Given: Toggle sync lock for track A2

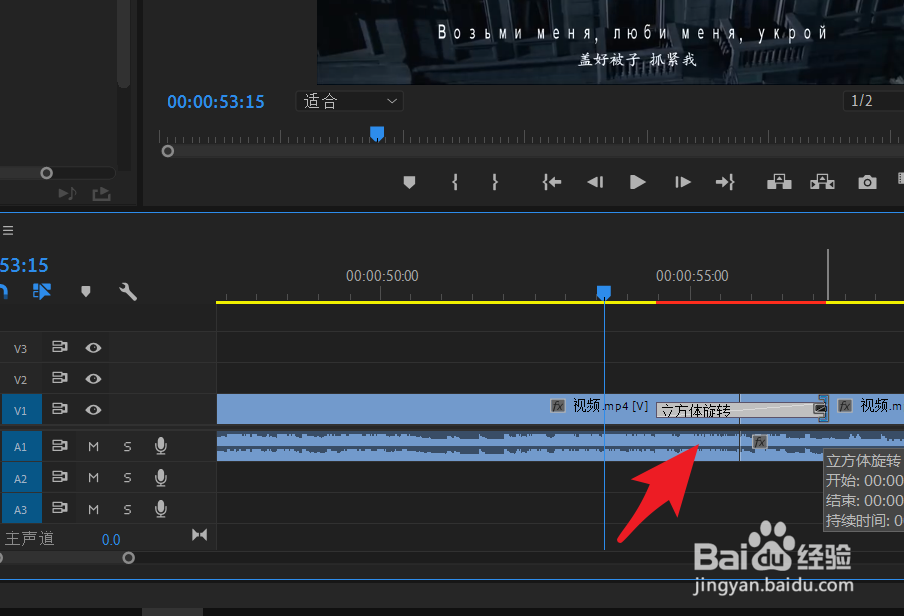Looking at the screenshot, I should 59,477.
